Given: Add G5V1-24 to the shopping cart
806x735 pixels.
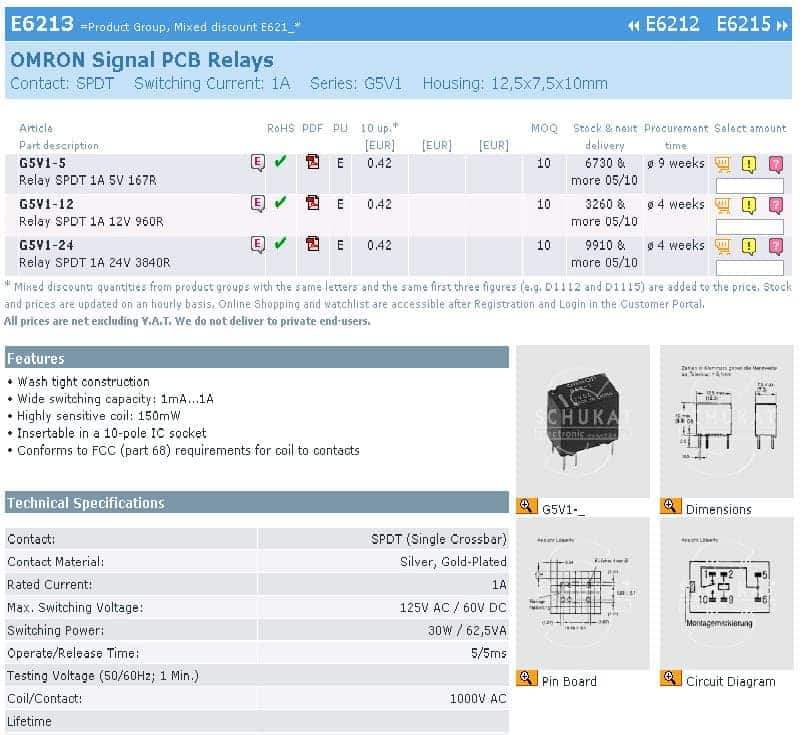Looking at the screenshot, I should 723,246.
